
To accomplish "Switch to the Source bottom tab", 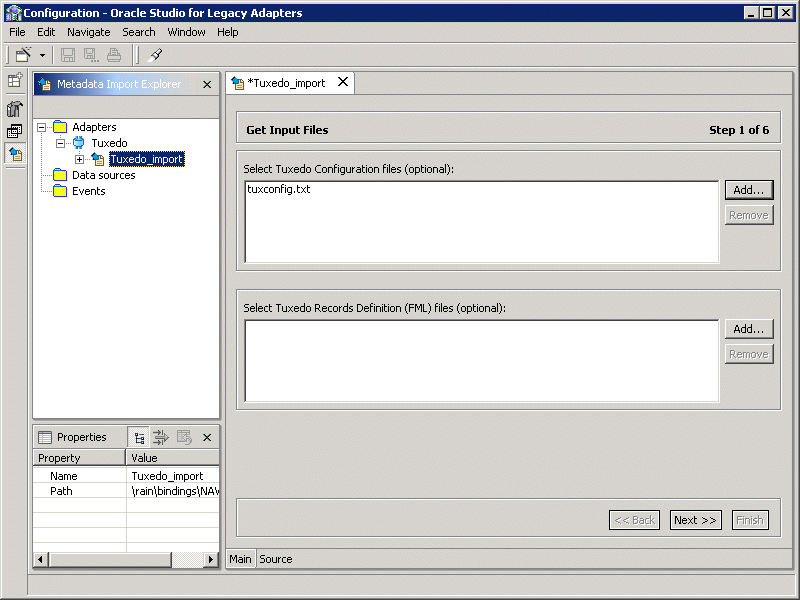I will coord(276,559).
